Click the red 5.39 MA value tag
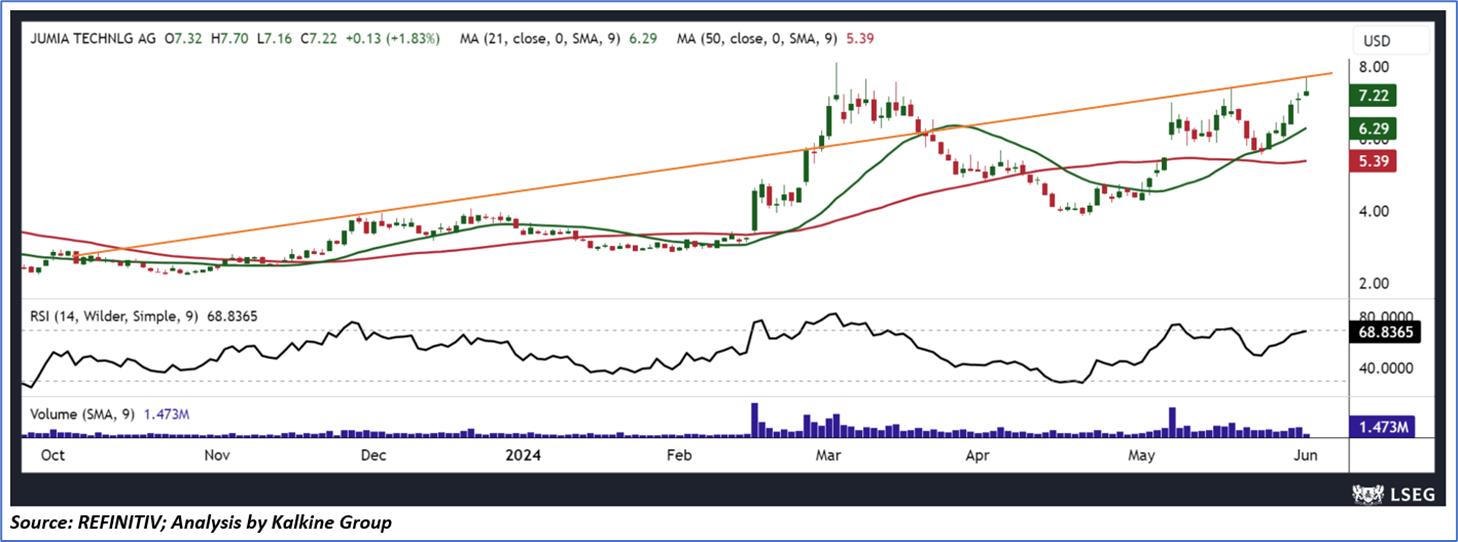The height and width of the screenshot is (542, 1458). point(1372,161)
